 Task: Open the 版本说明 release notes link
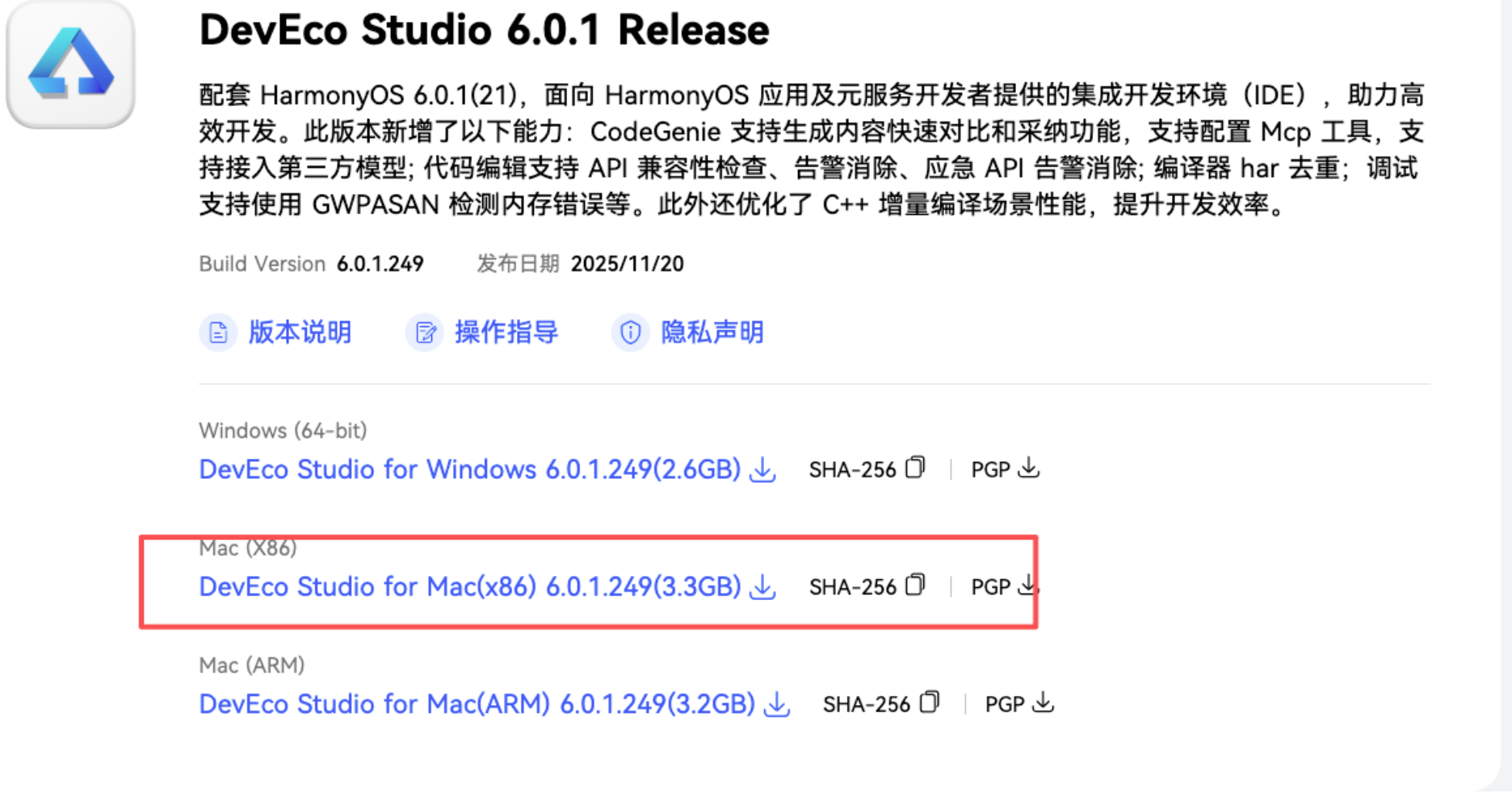click(x=300, y=332)
